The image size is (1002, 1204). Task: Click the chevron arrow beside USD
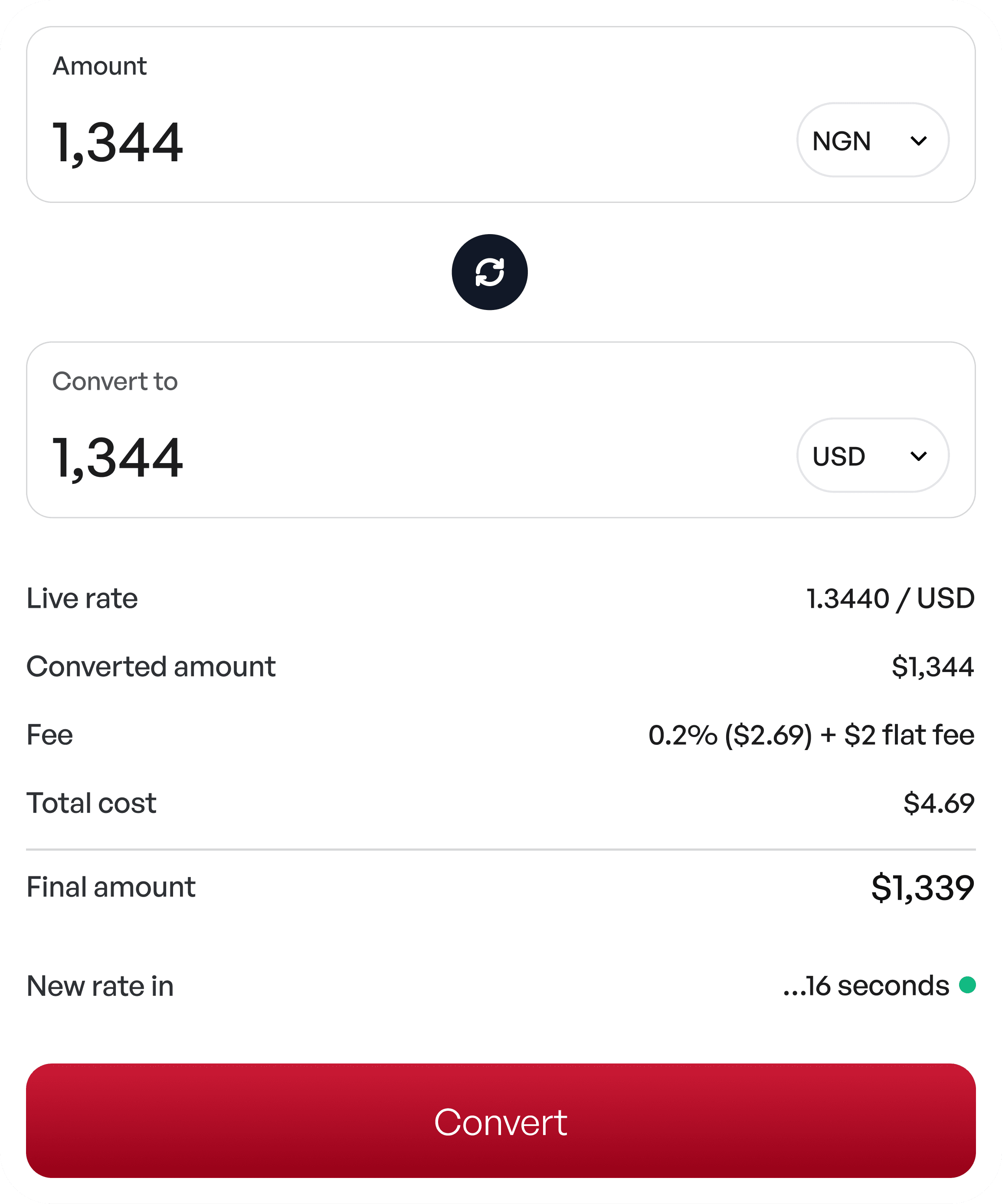(x=918, y=456)
